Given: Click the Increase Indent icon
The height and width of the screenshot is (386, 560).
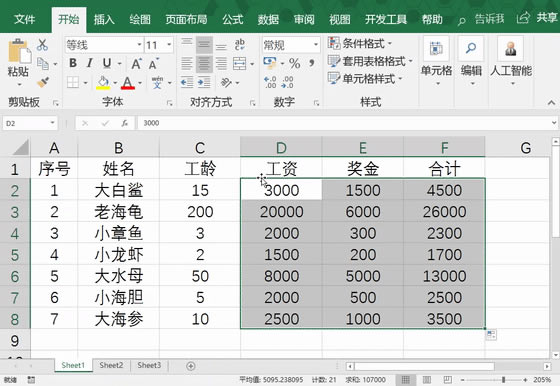Looking at the screenshot, I should click(x=204, y=83).
